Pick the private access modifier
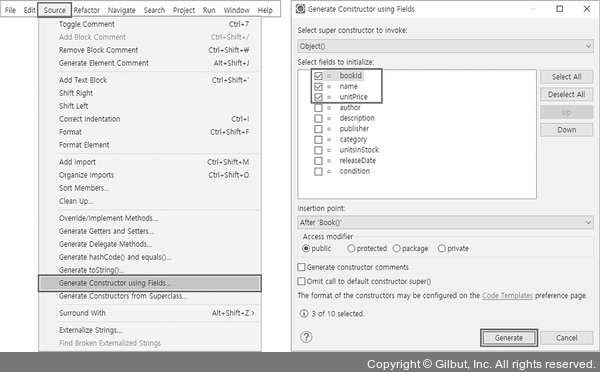Viewport: 600px width, 372px height. click(x=442, y=248)
